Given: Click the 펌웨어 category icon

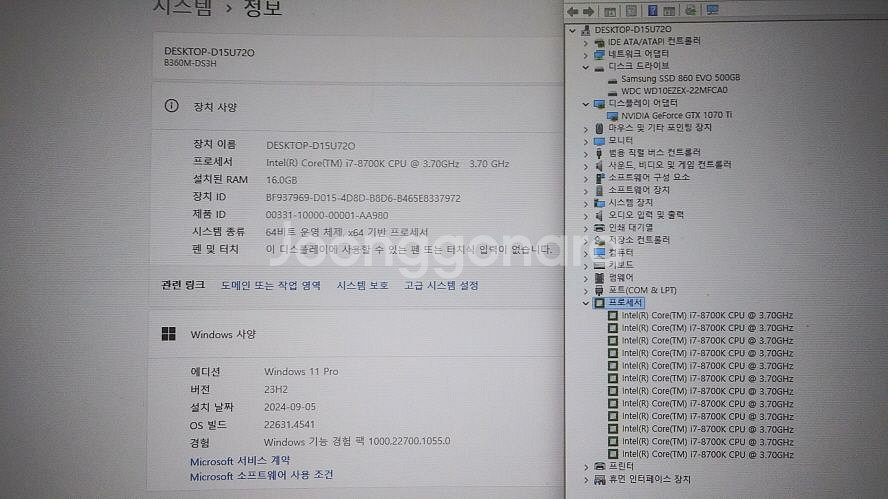Looking at the screenshot, I should point(599,278).
